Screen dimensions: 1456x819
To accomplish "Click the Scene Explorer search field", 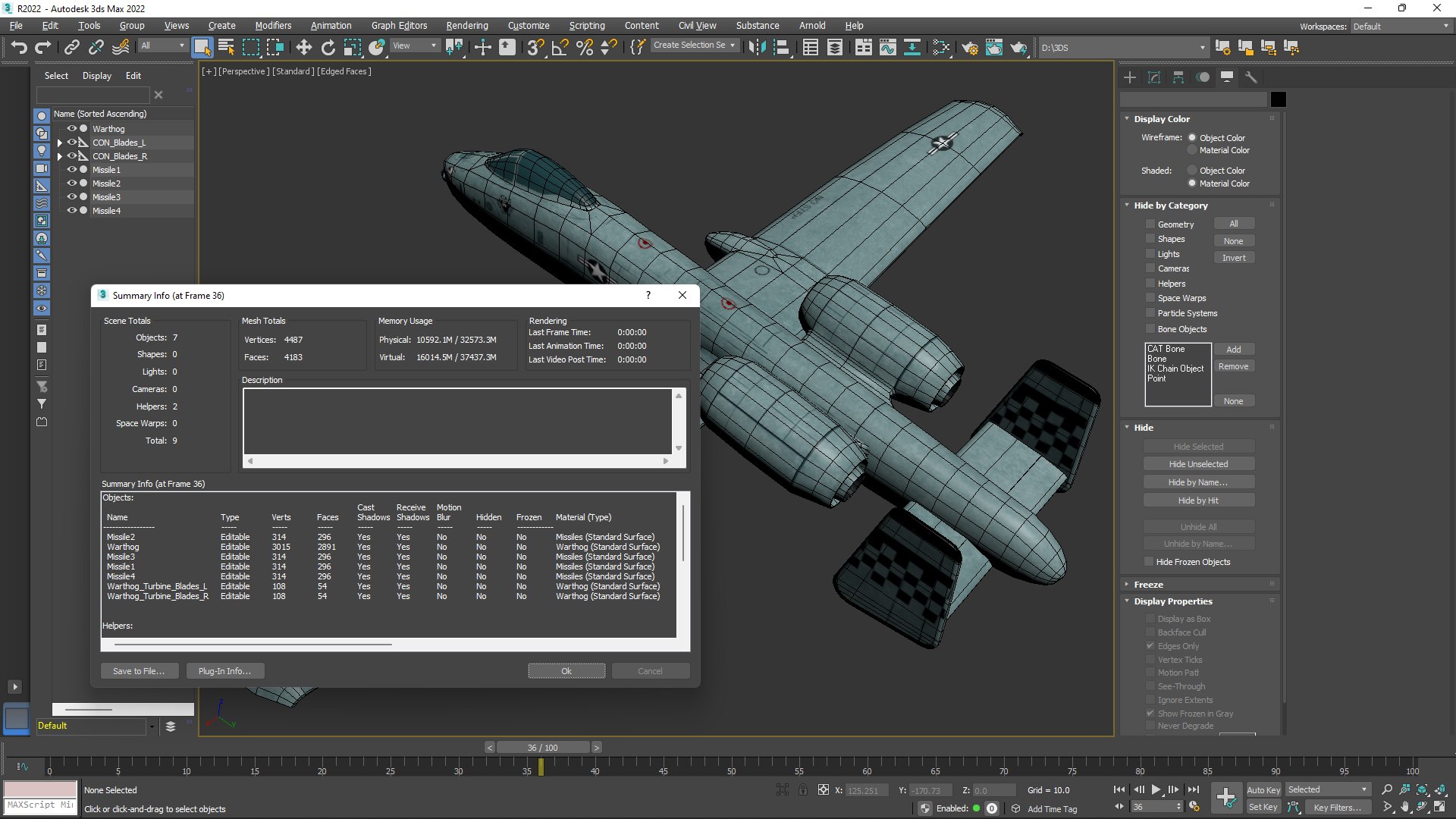I will (93, 95).
